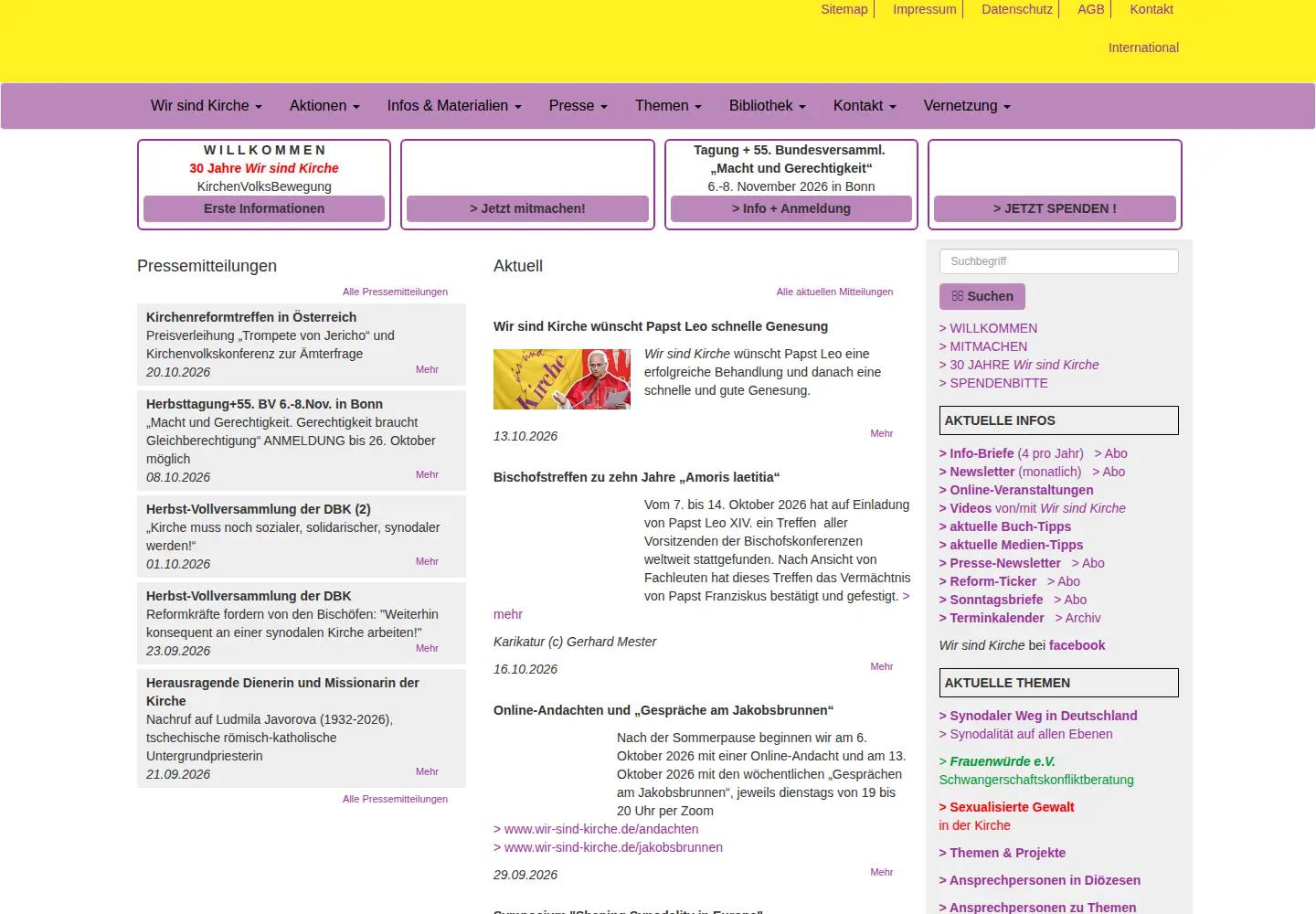Visit the facebook page link
Viewport: 1316px width, 914px height.
(x=1077, y=645)
